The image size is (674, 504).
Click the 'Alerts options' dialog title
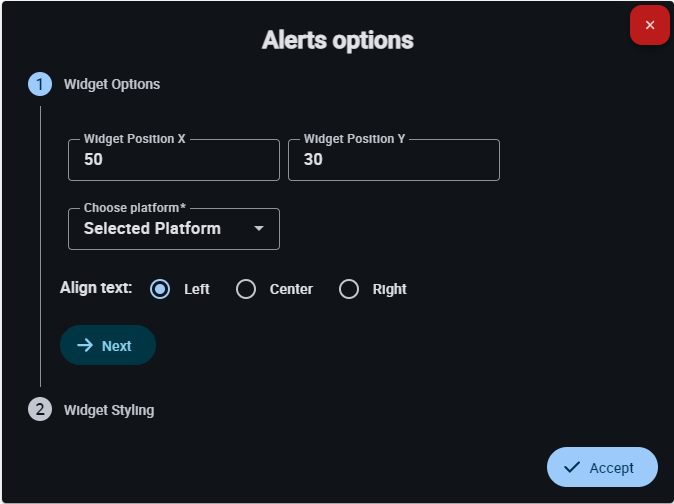point(337,40)
